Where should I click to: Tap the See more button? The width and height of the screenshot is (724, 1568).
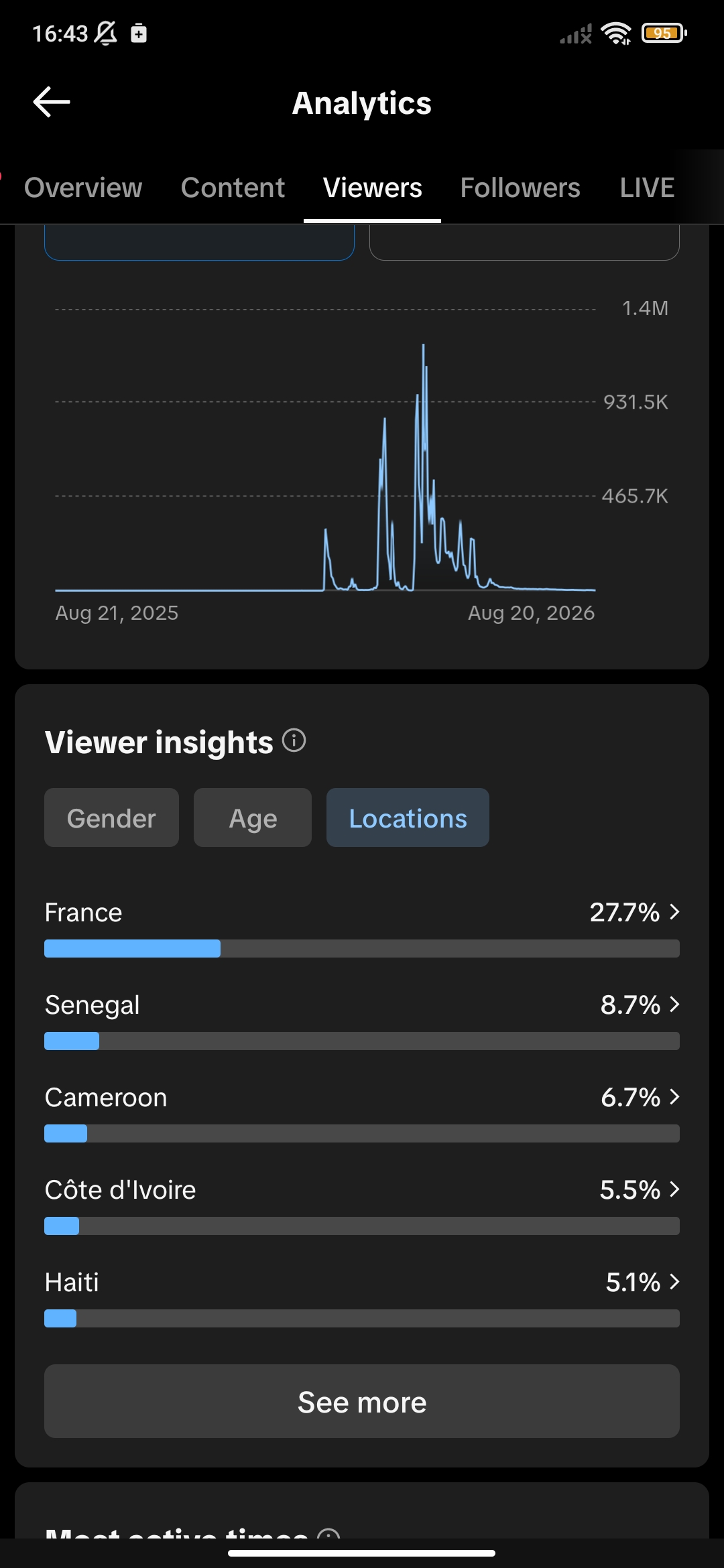(x=362, y=1401)
